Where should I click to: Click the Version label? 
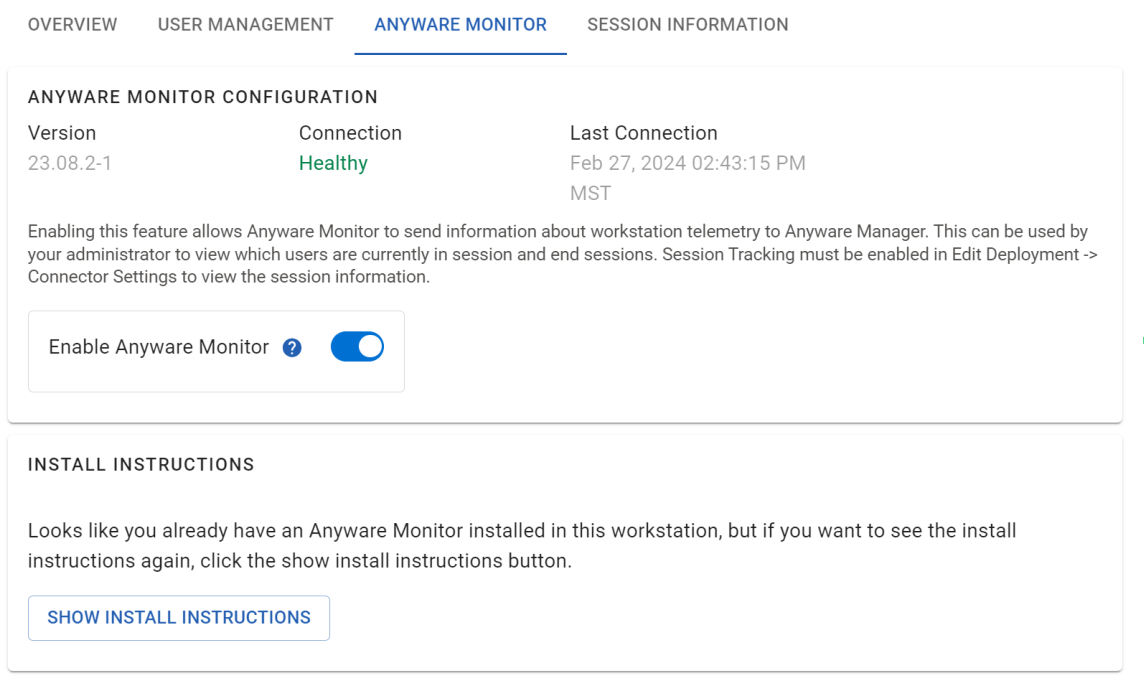click(62, 133)
